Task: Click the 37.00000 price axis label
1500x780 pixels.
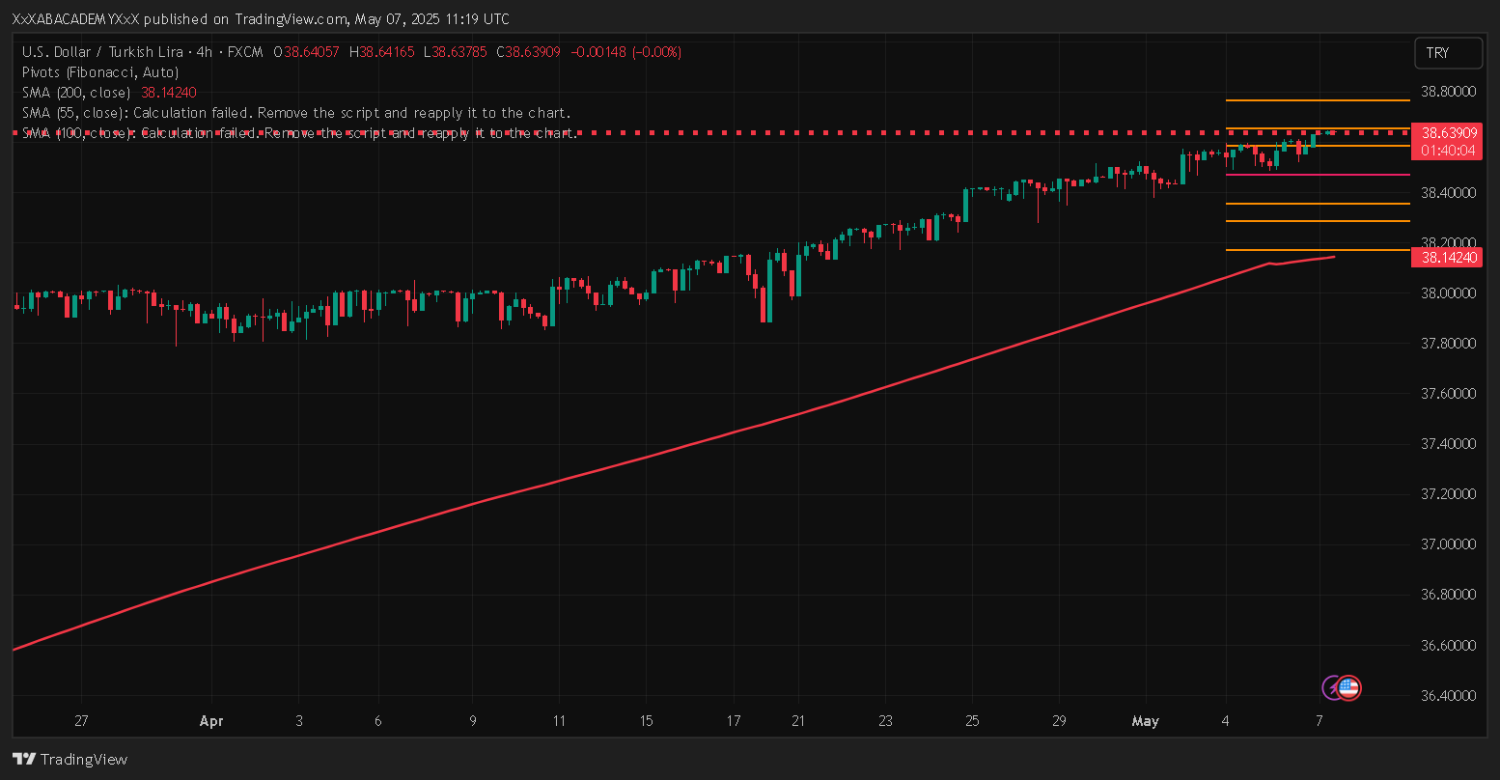Action: (x=1449, y=544)
